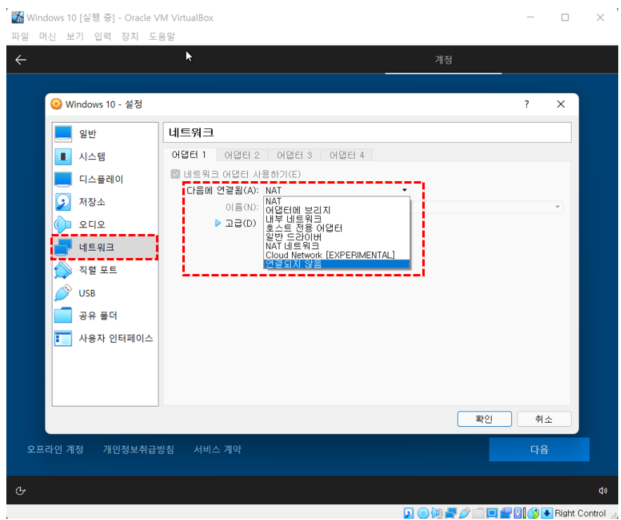Click the 개인정보취급방침 link
This screenshot has width=621, height=520.
point(139,450)
